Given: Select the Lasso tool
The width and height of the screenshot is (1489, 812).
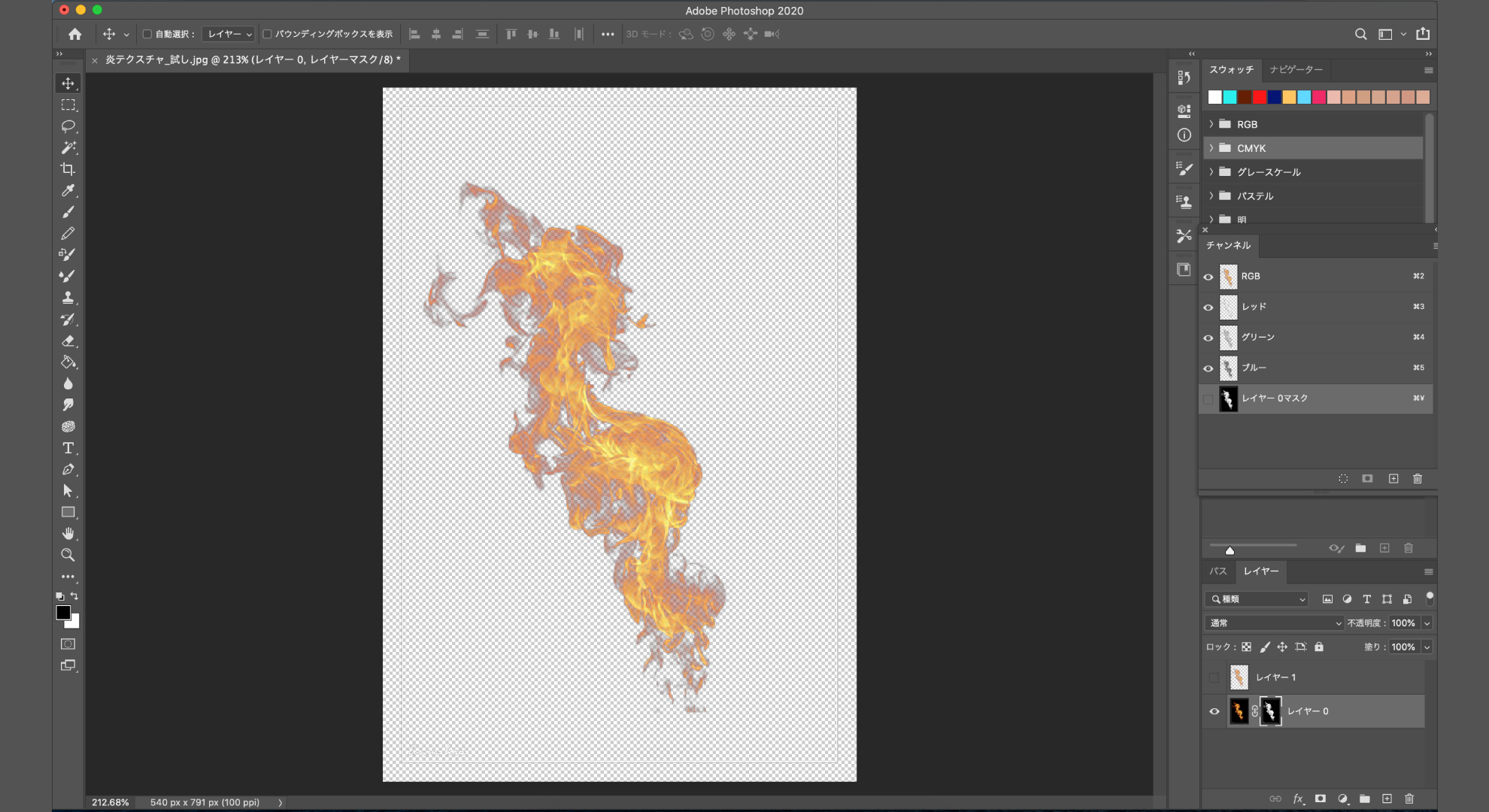Looking at the screenshot, I should tap(68, 126).
